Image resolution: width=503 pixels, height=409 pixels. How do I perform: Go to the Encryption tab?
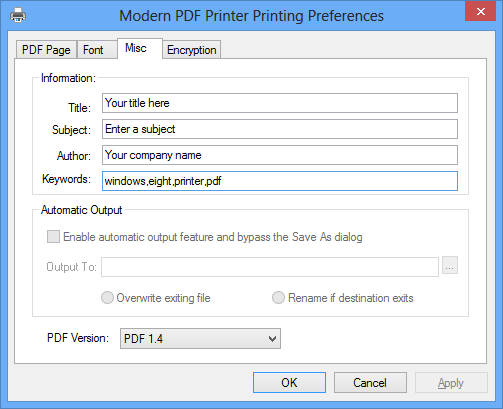[191, 50]
